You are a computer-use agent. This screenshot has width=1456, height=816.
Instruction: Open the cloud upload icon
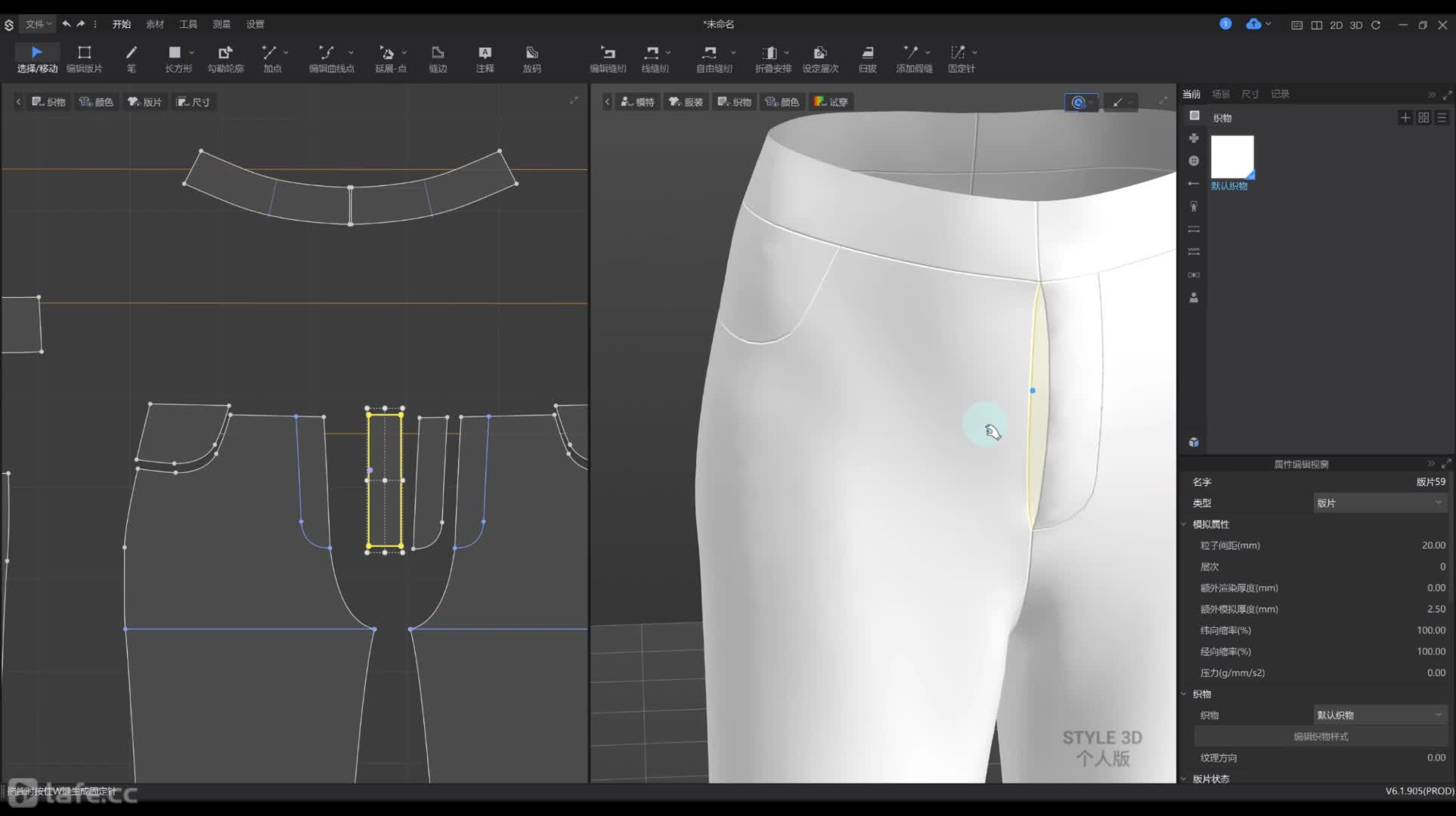1253,24
